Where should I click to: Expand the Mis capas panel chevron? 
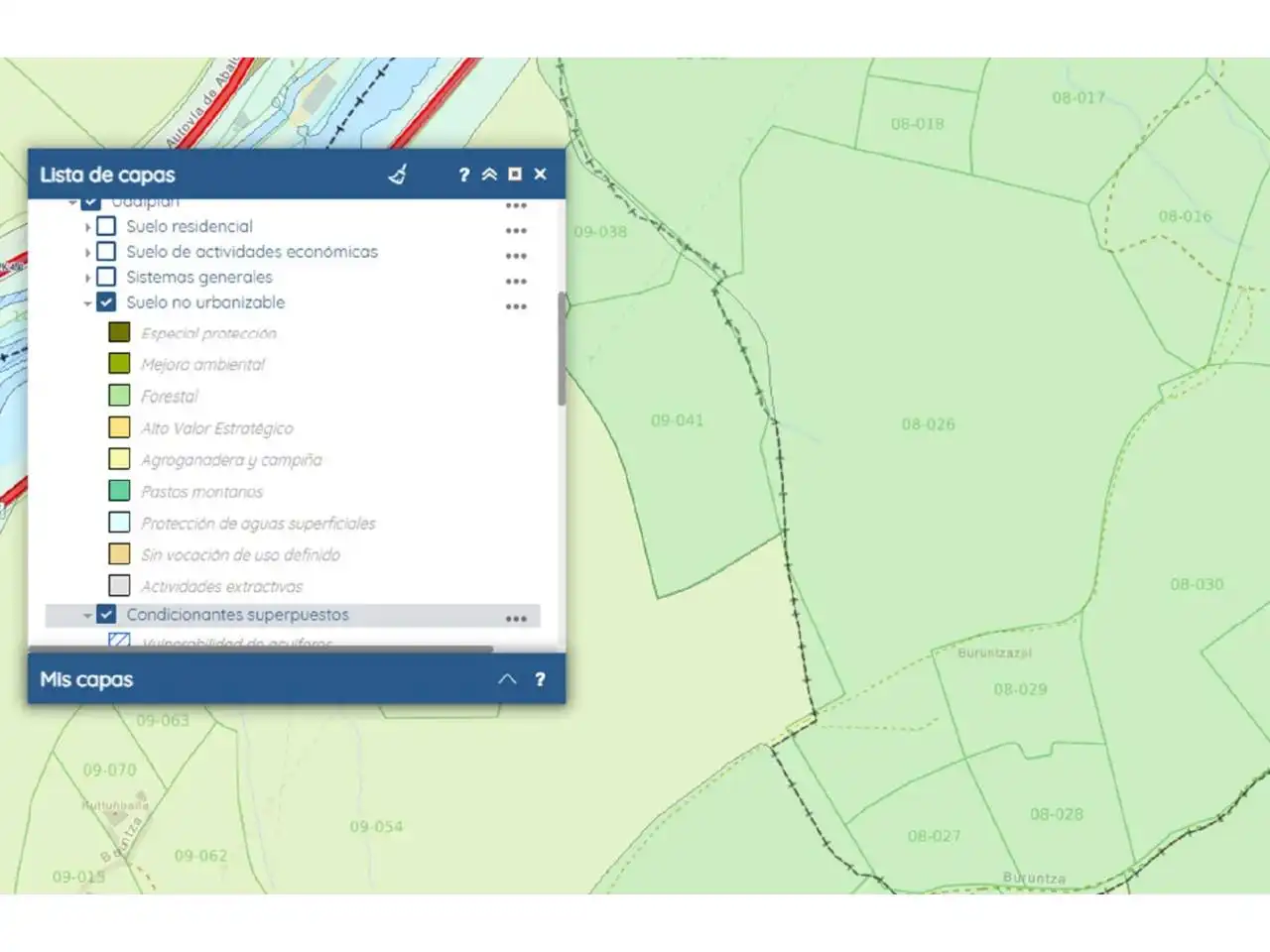507,679
